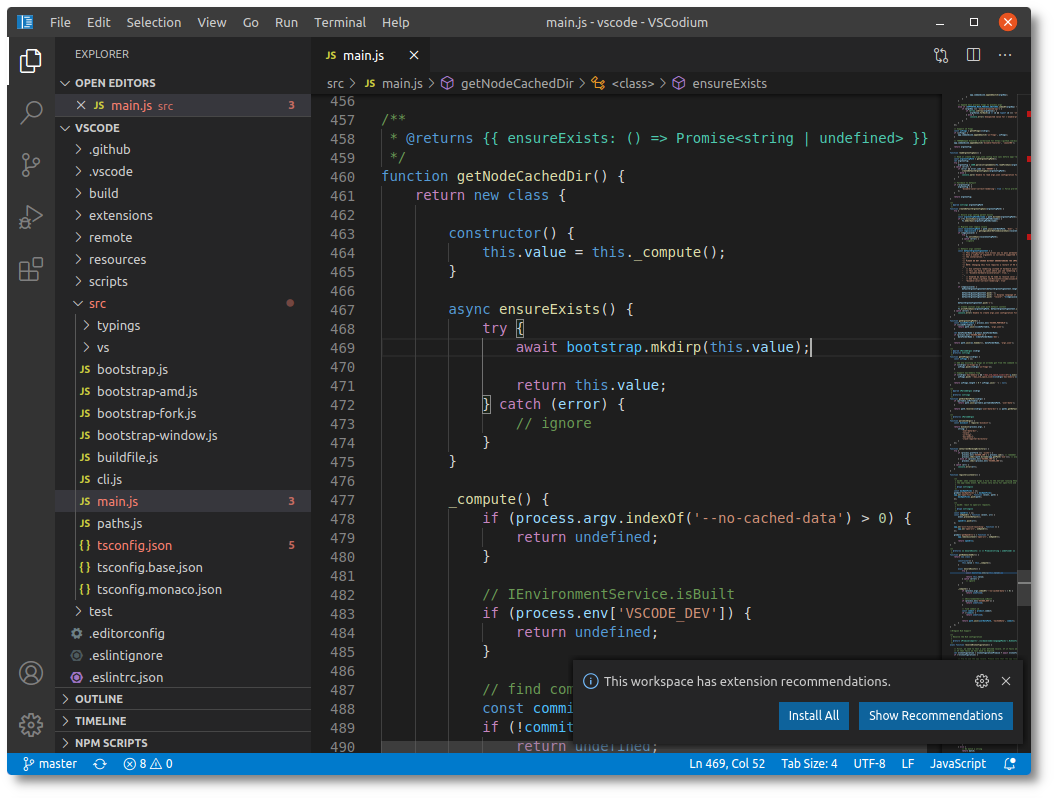This screenshot has width=1054, height=798.
Task: Click the Install All button
Action: pyautogui.click(x=813, y=716)
